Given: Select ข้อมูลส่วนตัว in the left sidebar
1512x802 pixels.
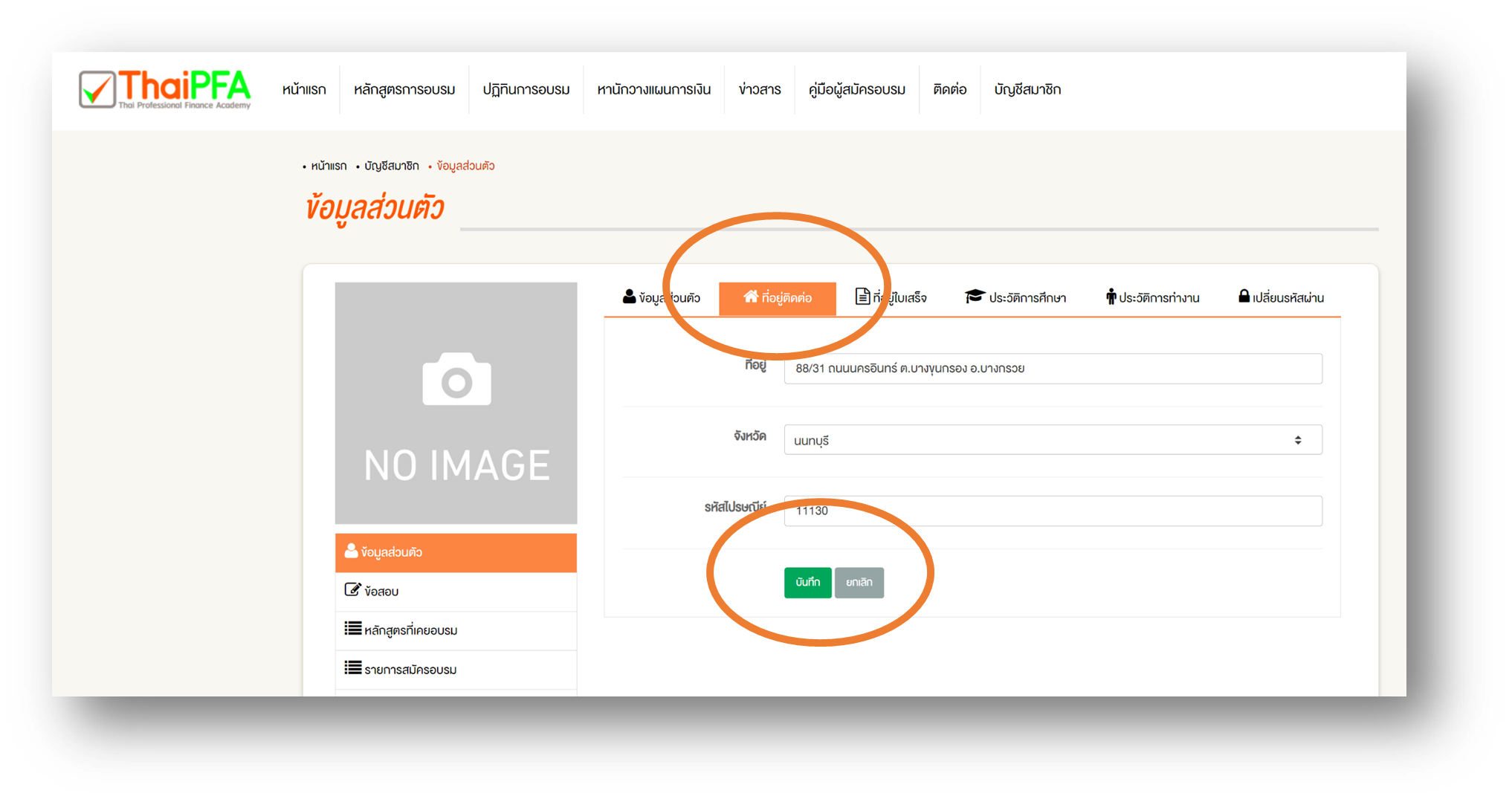Looking at the screenshot, I should 456,552.
